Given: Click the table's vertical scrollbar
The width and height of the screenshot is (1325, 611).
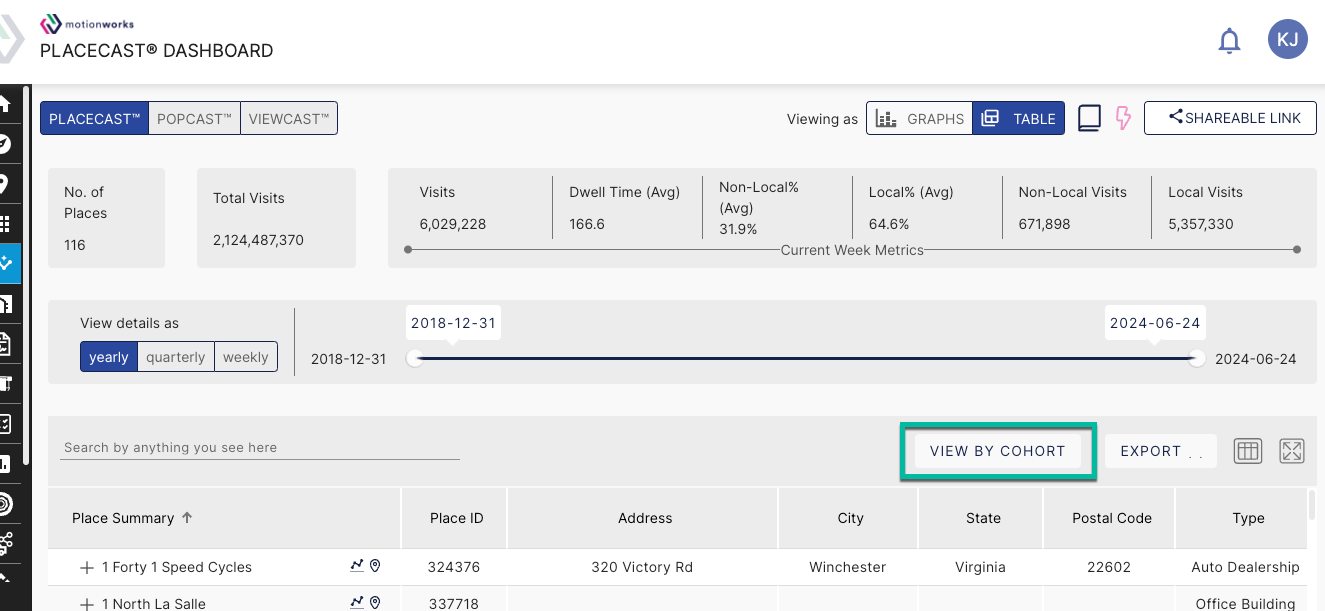Looking at the screenshot, I should (1312, 505).
